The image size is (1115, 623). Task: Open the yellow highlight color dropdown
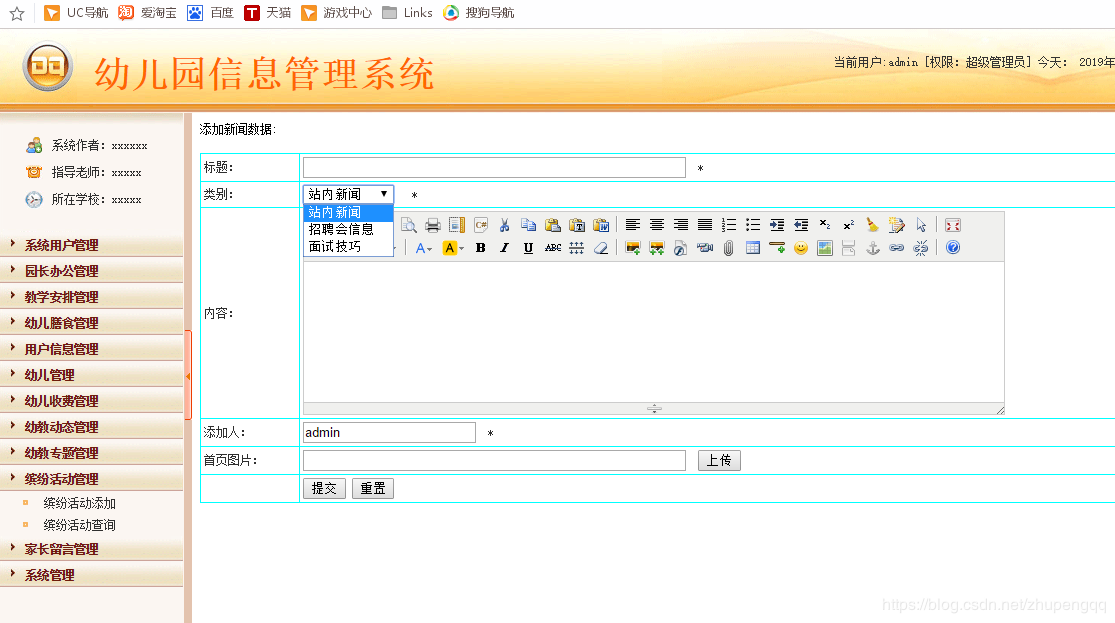coord(453,247)
